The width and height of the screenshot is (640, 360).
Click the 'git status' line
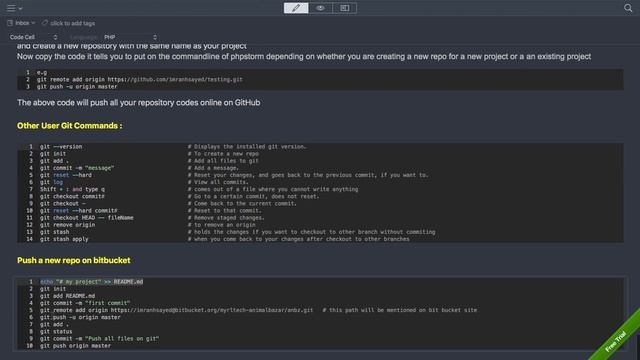tap(56, 331)
